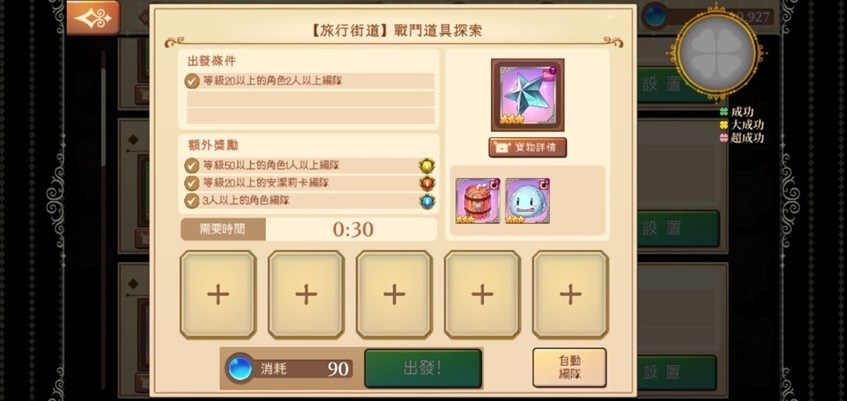The width and height of the screenshot is (847, 401).
Task: Toggle the level 20 departure condition check
Action: (192, 81)
